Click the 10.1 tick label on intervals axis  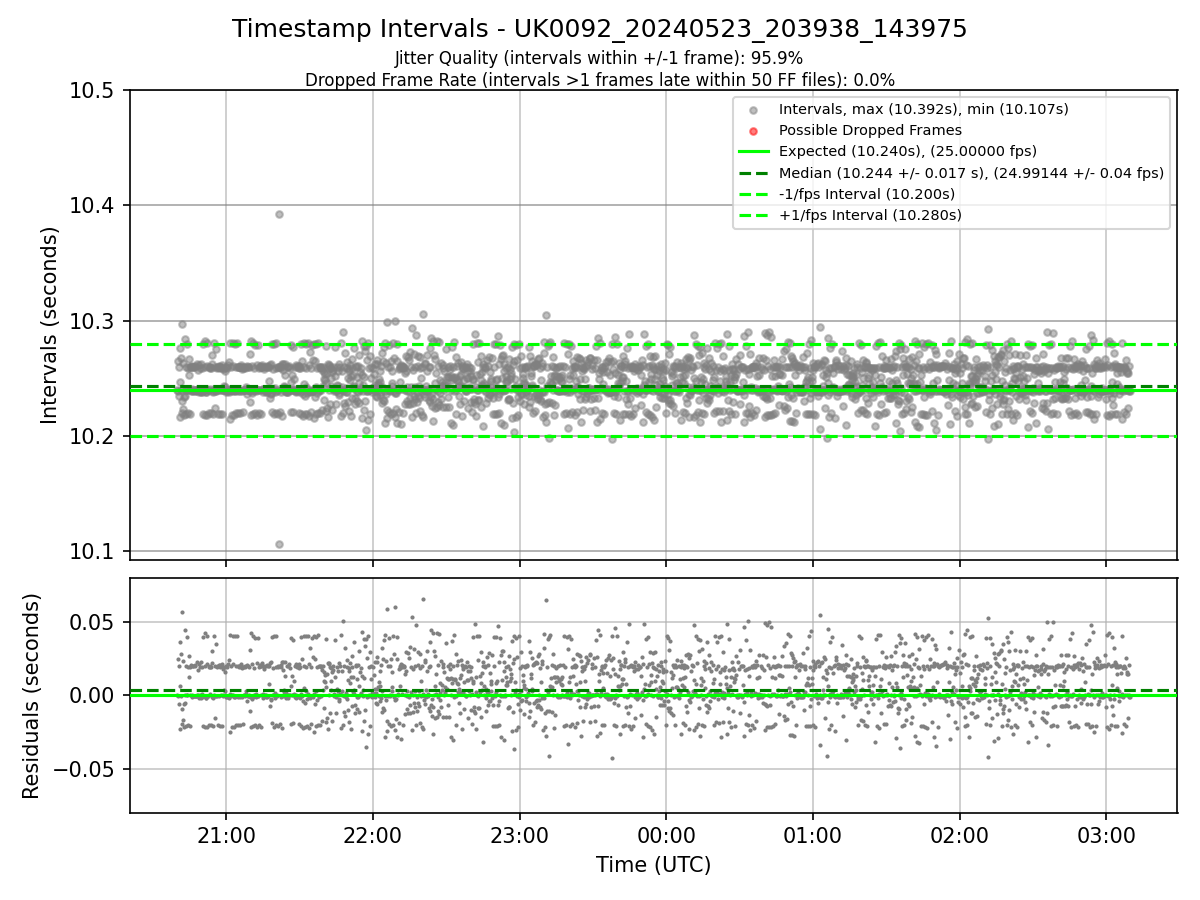(94, 552)
